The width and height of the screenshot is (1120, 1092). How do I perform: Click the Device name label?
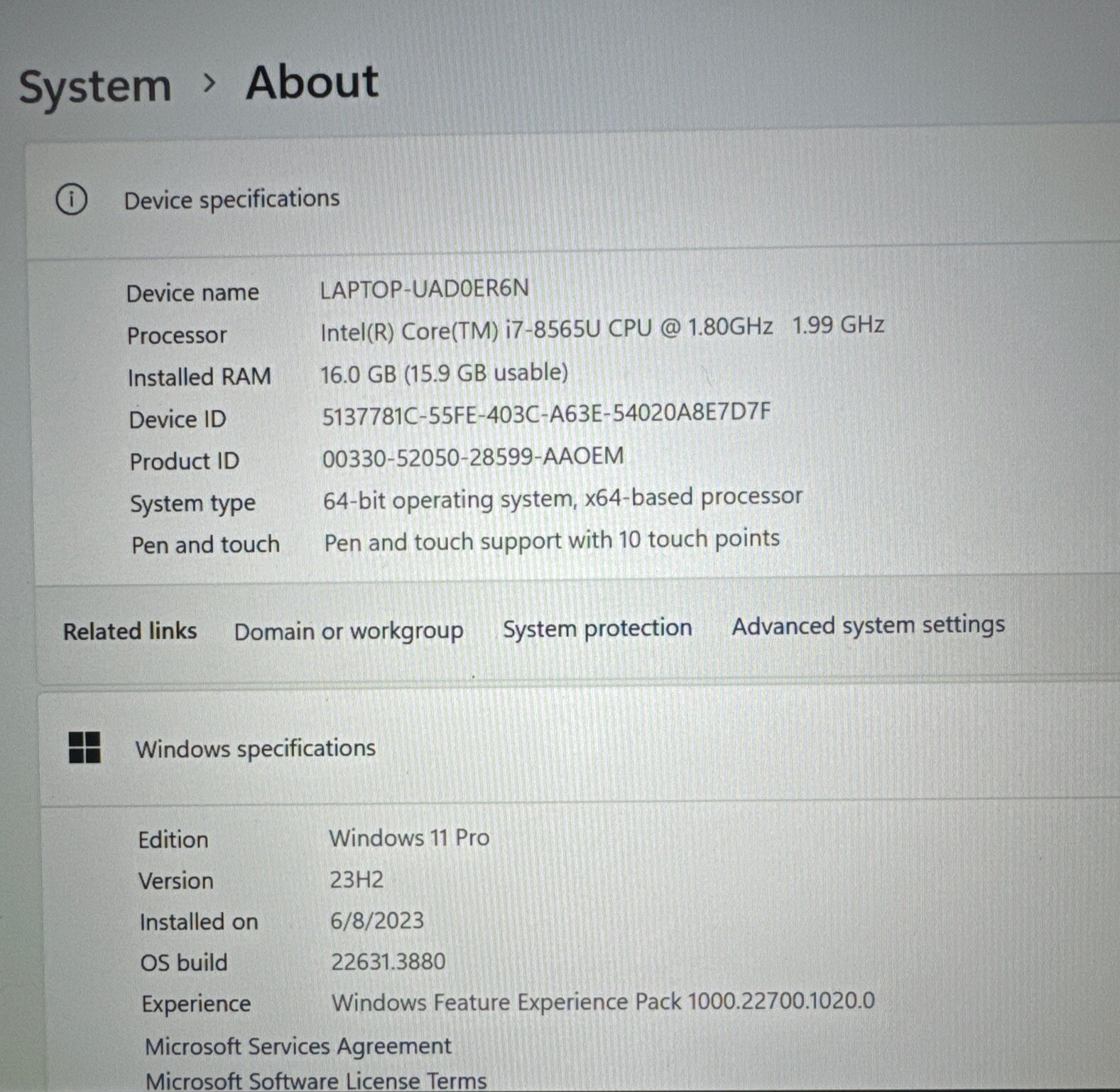tap(192, 293)
